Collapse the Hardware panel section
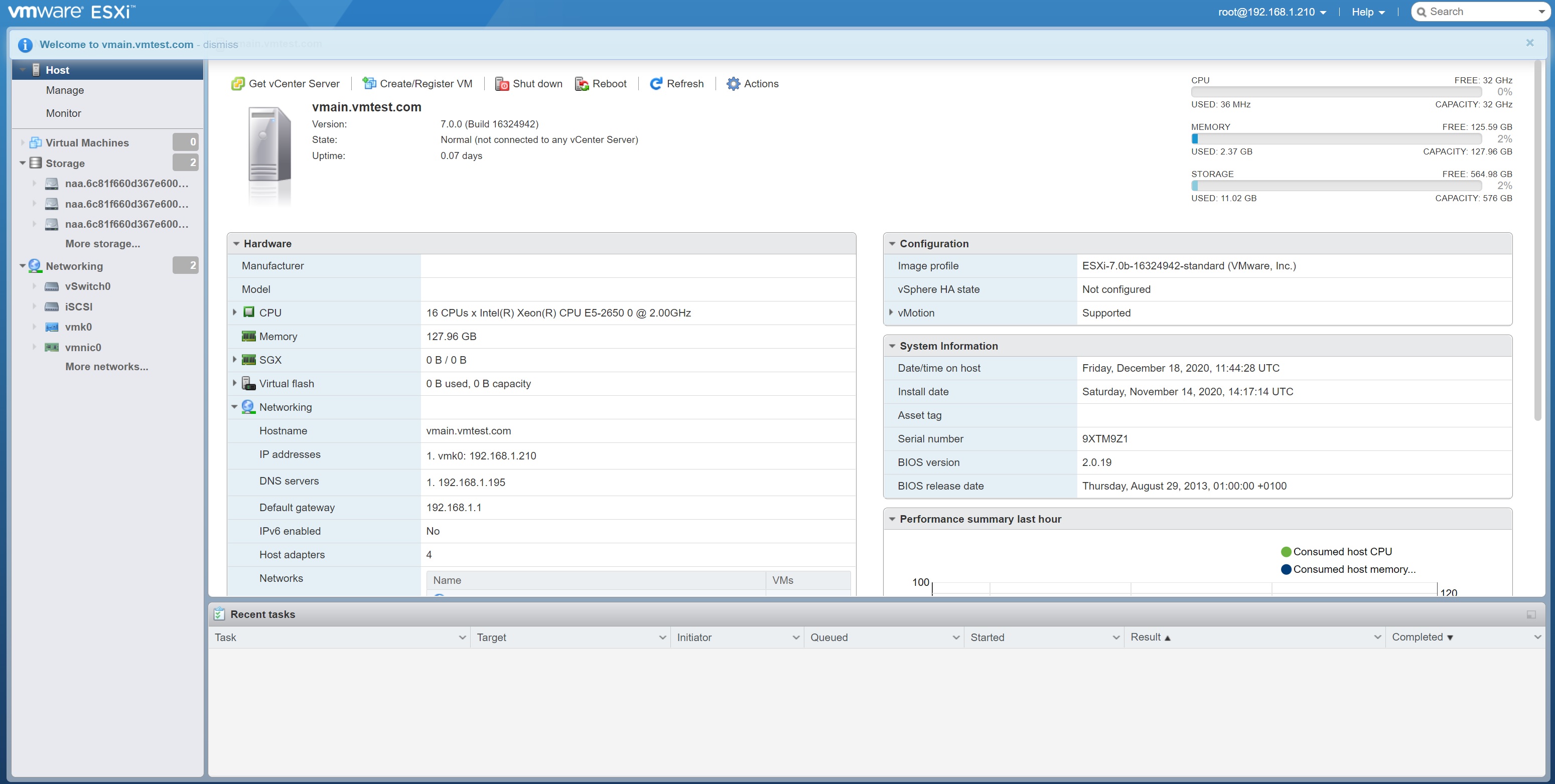Viewport: 1555px width, 784px height. click(x=236, y=244)
